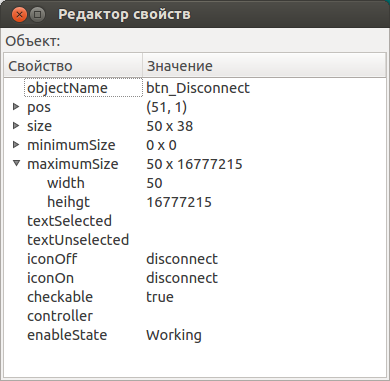Select the textUnselected property
This screenshot has width=390, height=381.
click(x=78, y=240)
